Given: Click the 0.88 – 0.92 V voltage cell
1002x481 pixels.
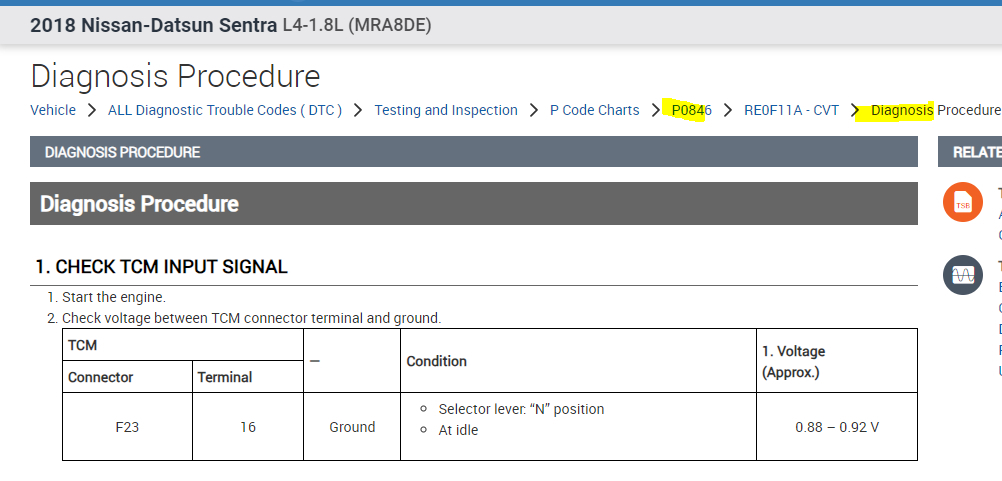Looking at the screenshot, I should [837, 427].
